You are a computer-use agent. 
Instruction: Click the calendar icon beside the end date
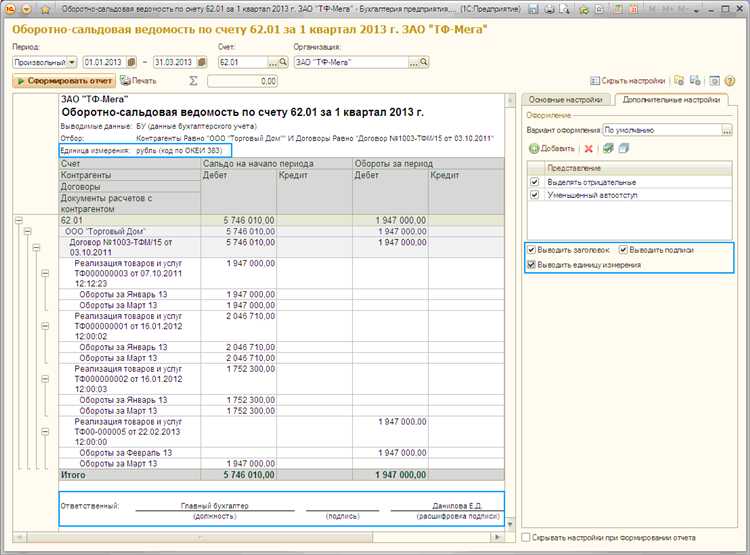coord(205,62)
